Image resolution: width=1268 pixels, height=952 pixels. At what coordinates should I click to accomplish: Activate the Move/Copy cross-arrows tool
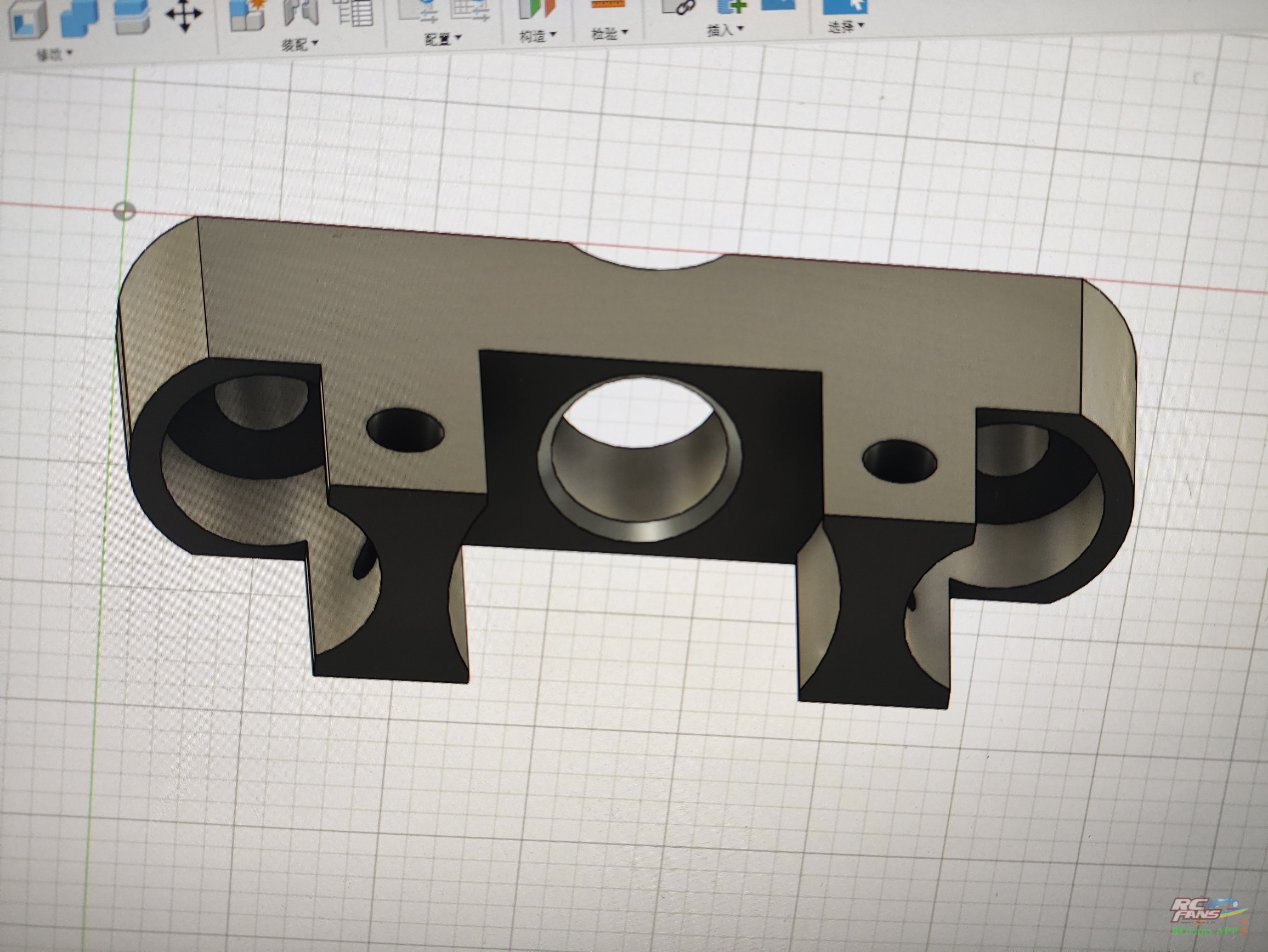click(183, 14)
